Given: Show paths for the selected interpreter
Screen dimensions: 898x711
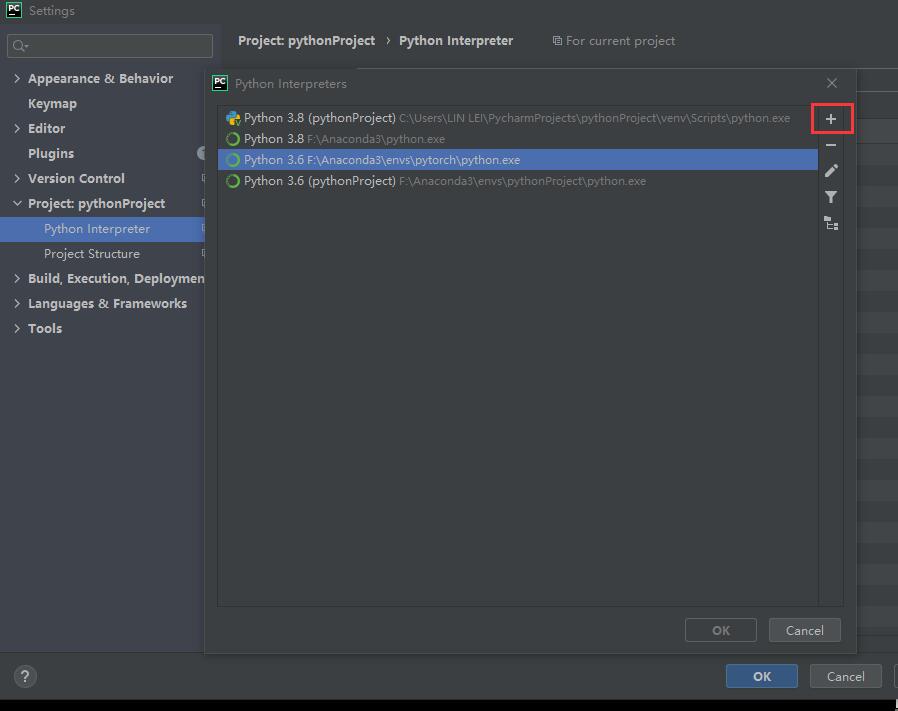Looking at the screenshot, I should (x=831, y=222).
